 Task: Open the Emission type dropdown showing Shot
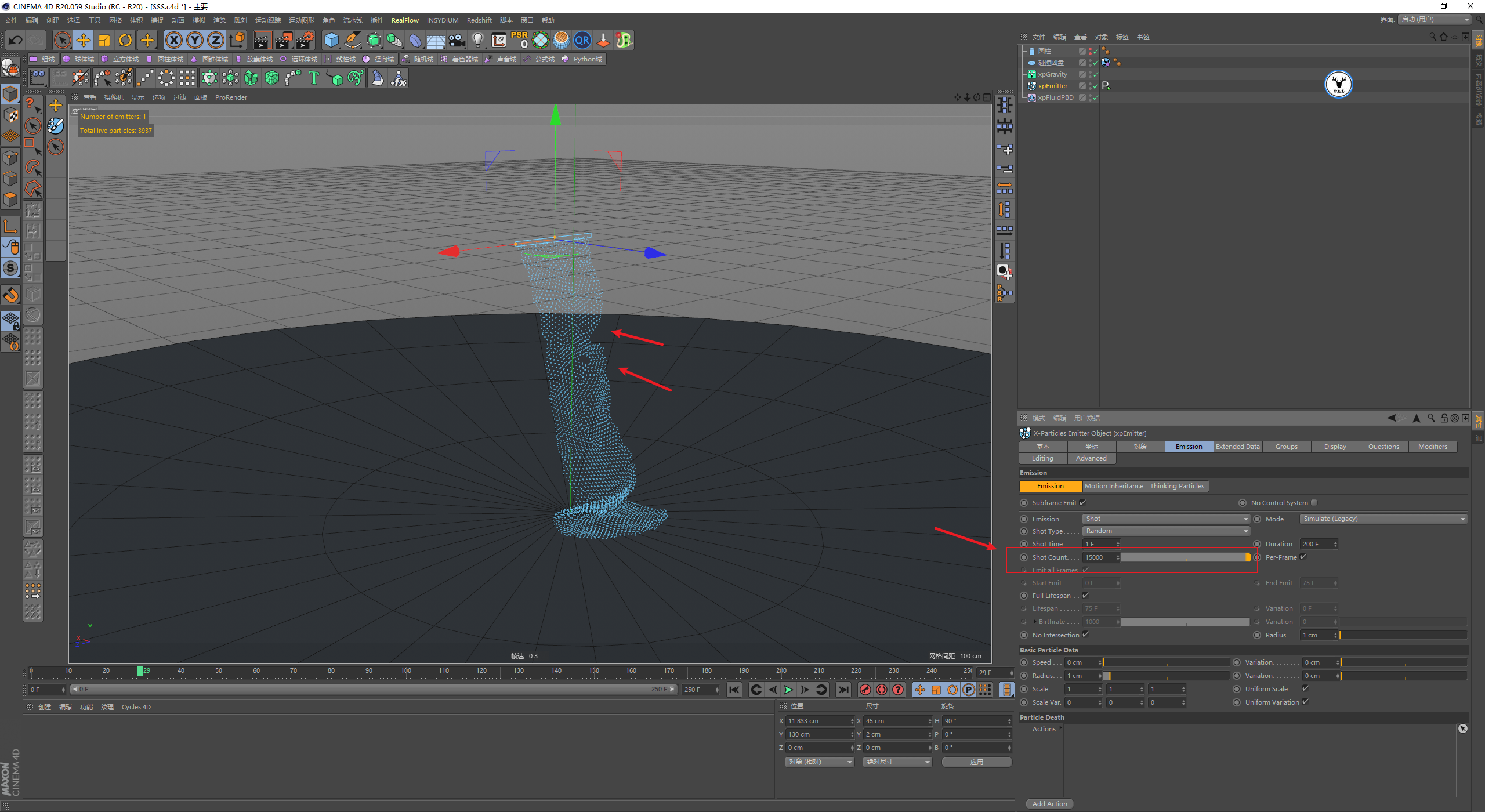(x=1165, y=519)
